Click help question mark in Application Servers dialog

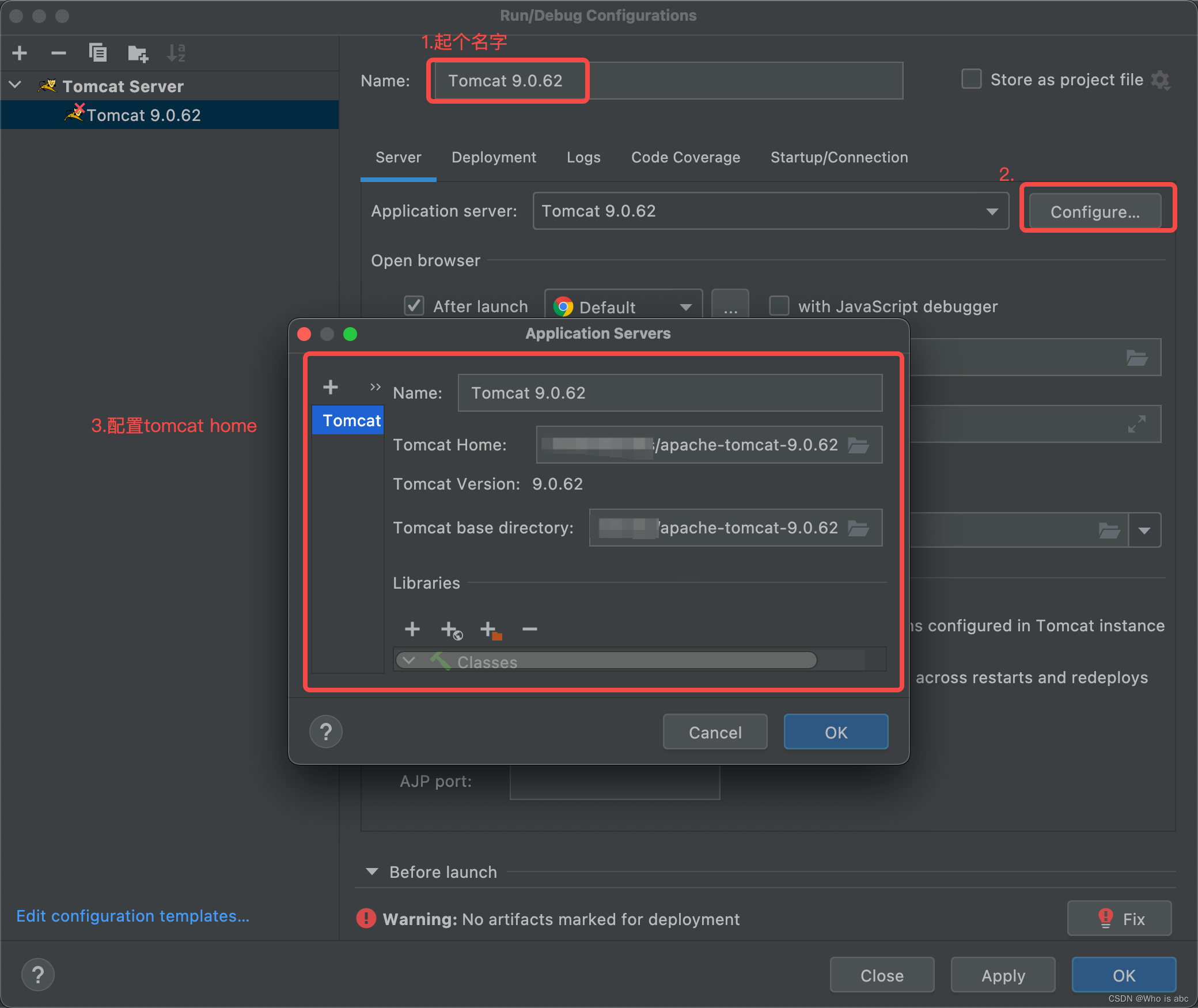[x=326, y=732]
